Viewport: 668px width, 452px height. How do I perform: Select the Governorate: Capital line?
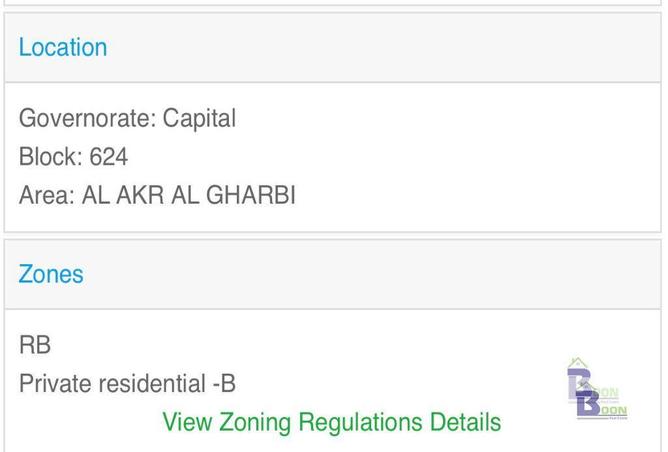pos(127,118)
